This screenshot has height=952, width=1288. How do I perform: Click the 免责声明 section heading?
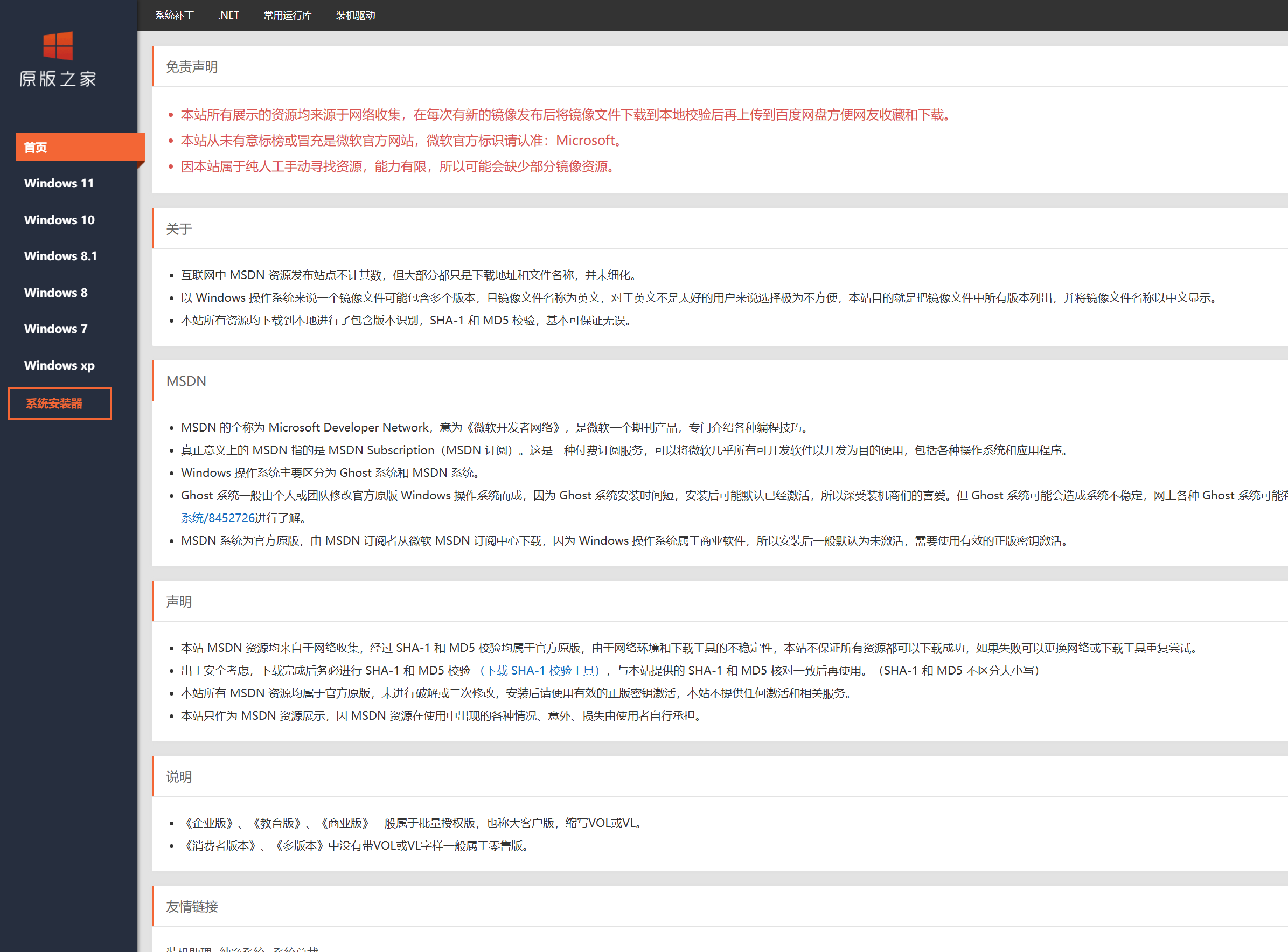coord(191,66)
